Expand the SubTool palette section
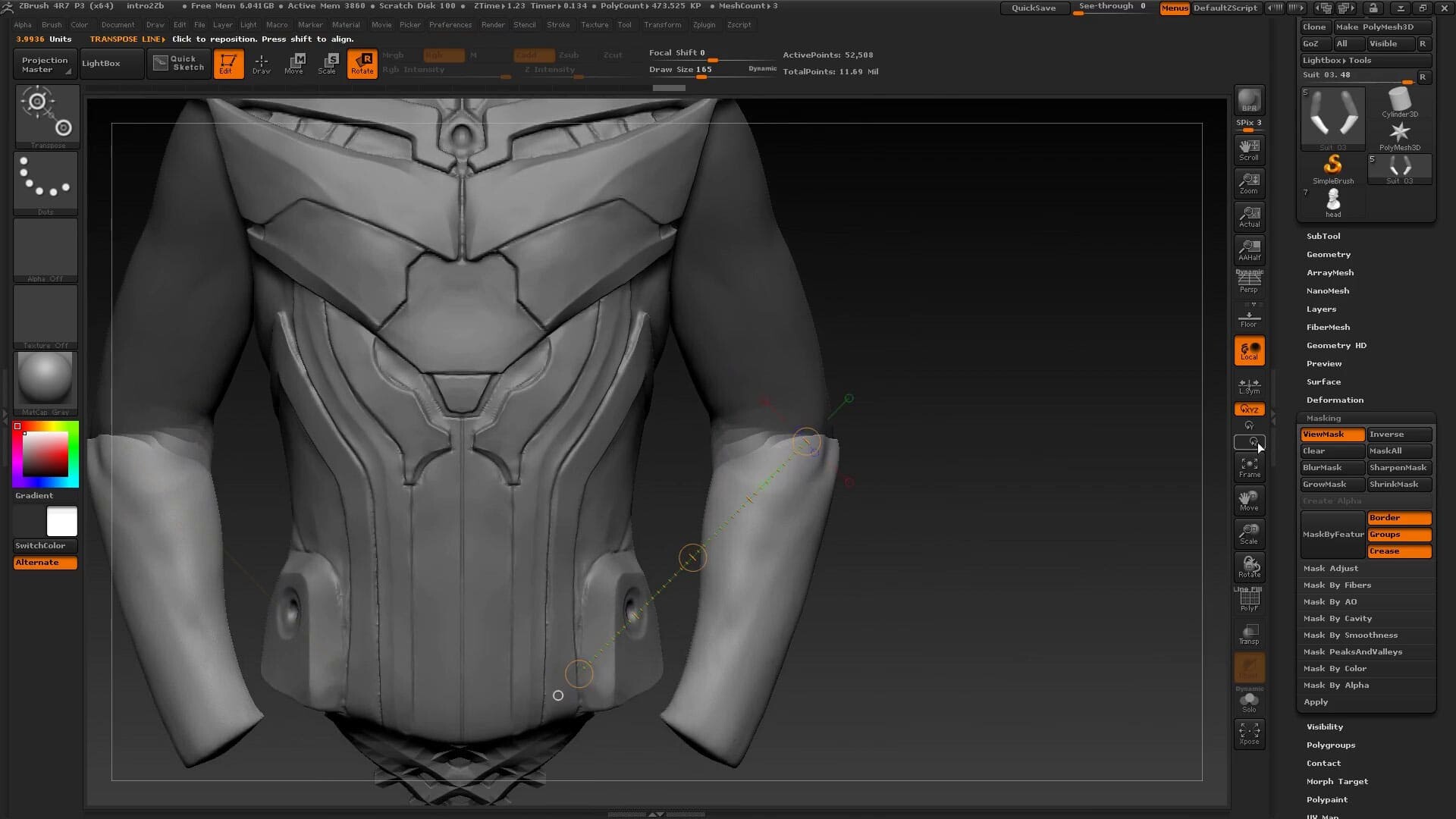 pyautogui.click(x=1323, y=237)
